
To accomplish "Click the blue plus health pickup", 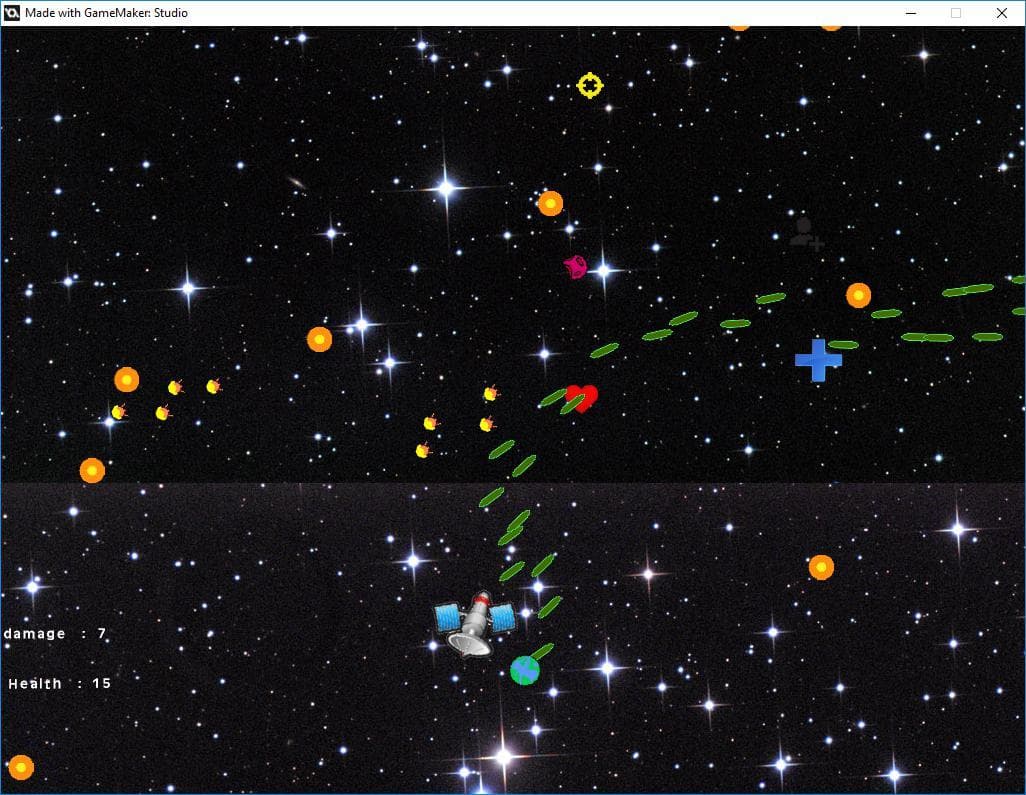I will click(818, 360).
